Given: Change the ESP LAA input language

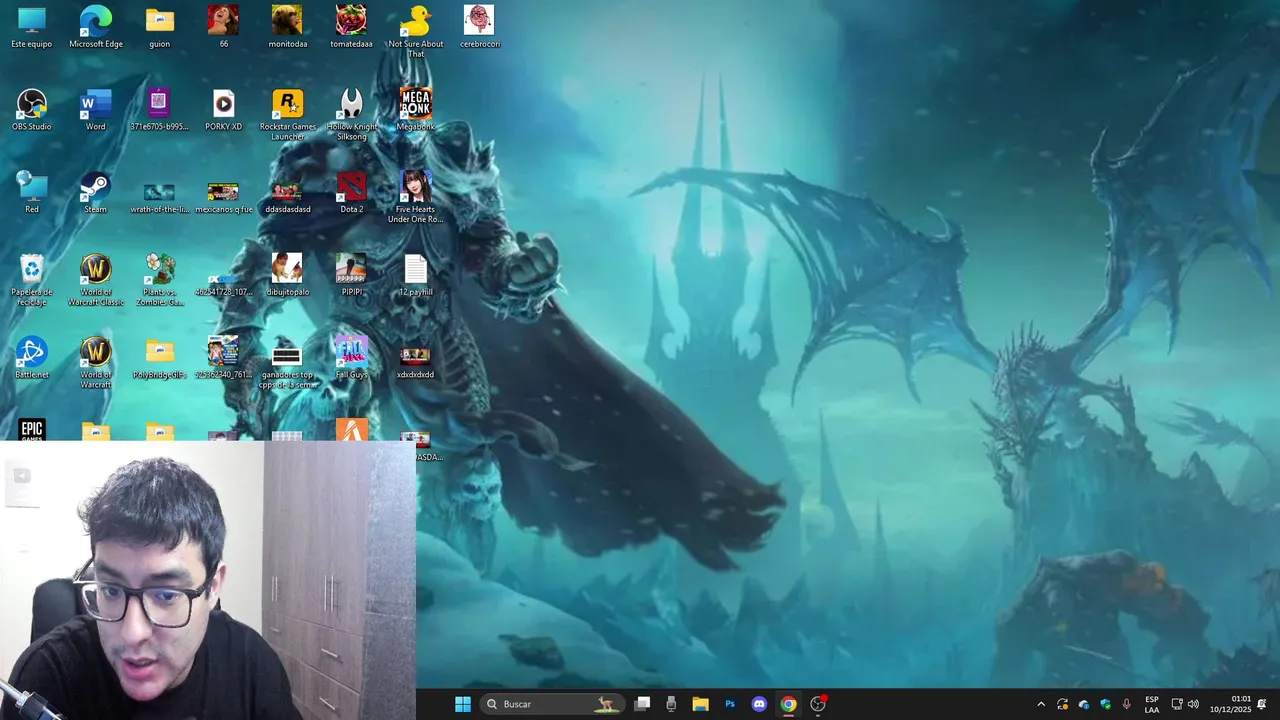Looking at the screenshot, I should pos(1152,704).
